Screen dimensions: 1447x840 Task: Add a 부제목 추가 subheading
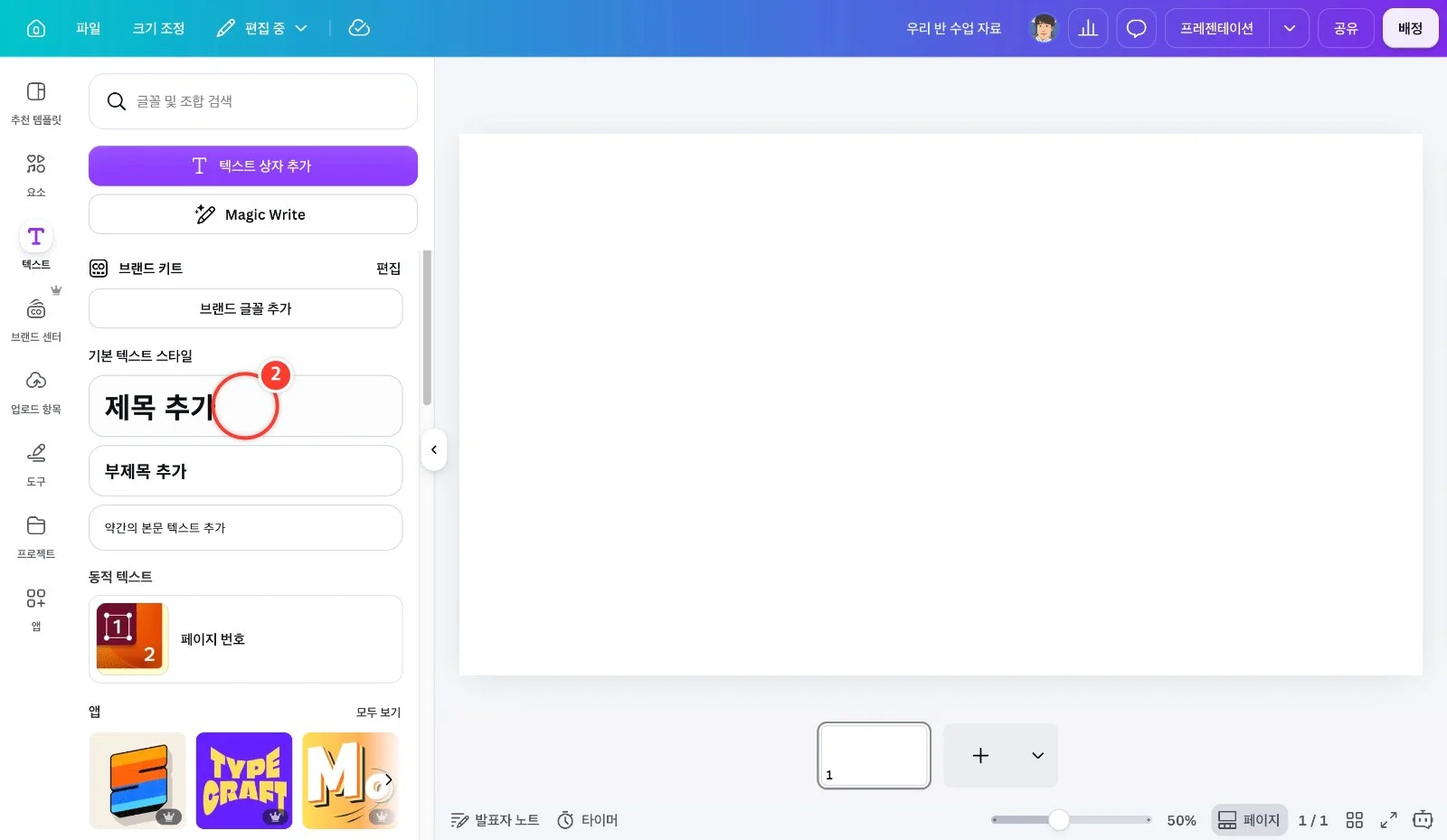coord(246,471)
